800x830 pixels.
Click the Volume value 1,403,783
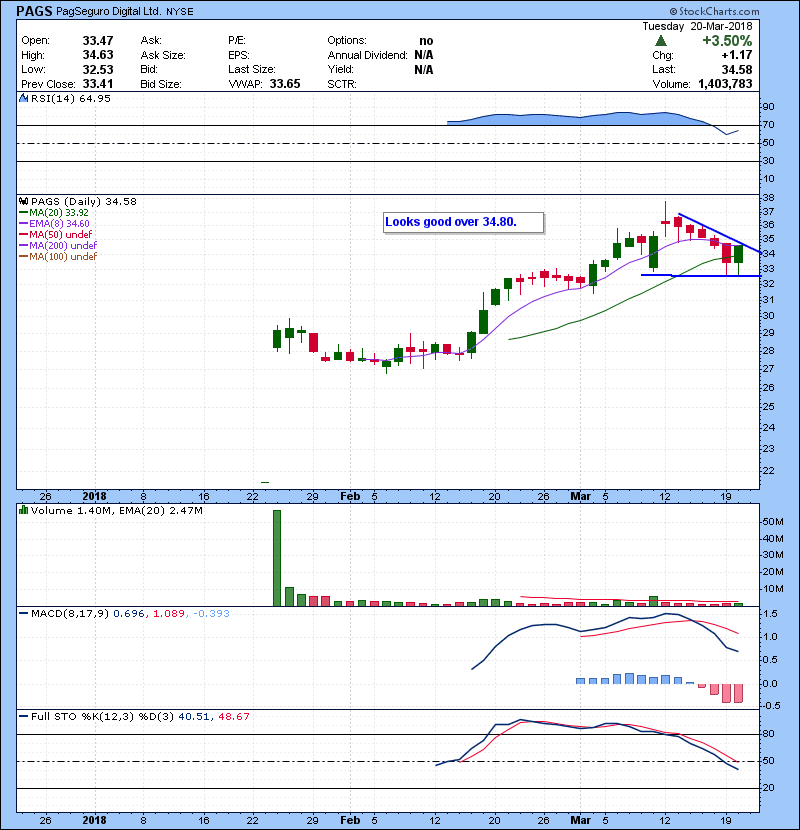[x=725, y=84]
